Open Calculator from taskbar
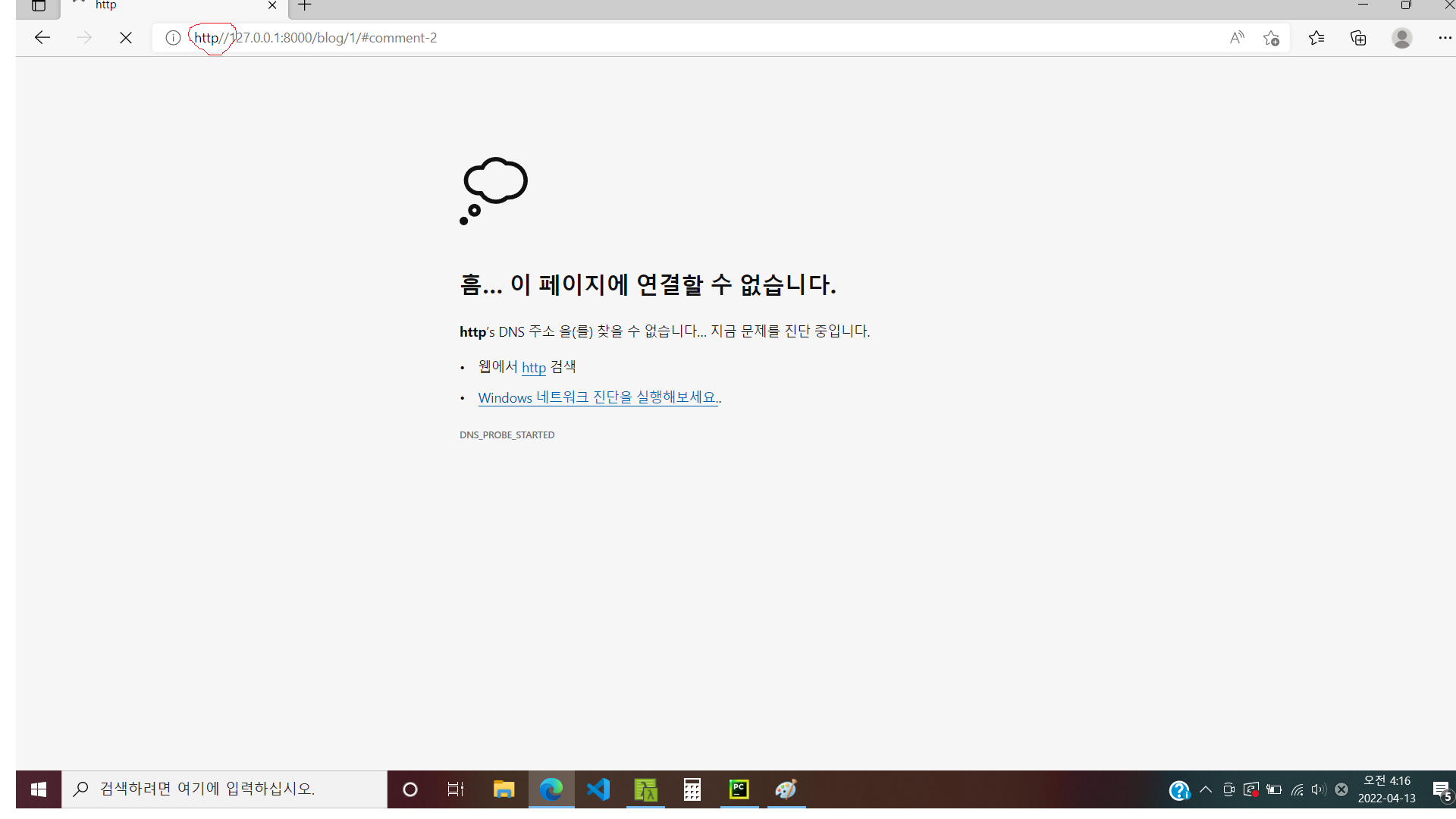1456x819 pixels. click(x=692, y=789)
